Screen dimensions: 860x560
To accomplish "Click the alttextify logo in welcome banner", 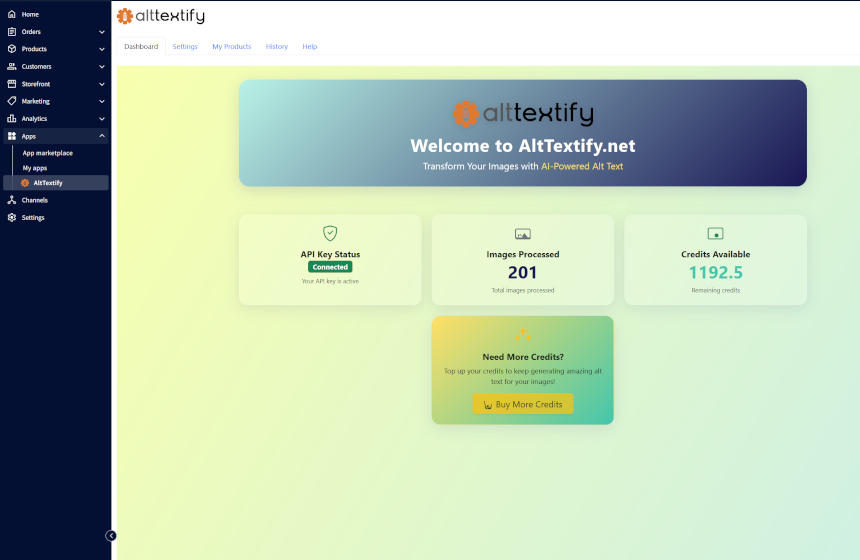I will 523,114.
